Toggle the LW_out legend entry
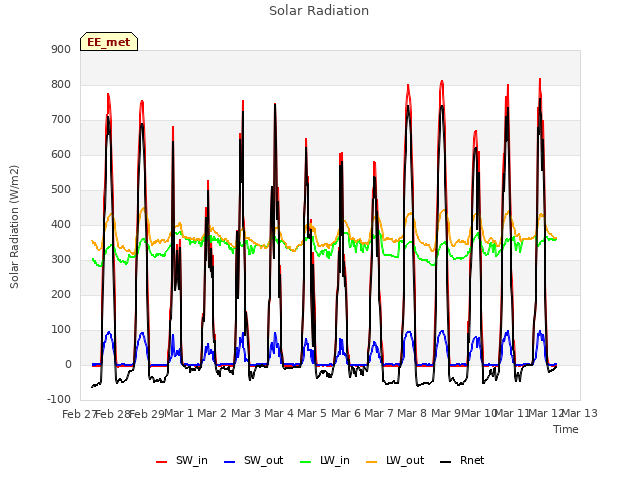Screen dimensions: 640x480 point(395,461)
